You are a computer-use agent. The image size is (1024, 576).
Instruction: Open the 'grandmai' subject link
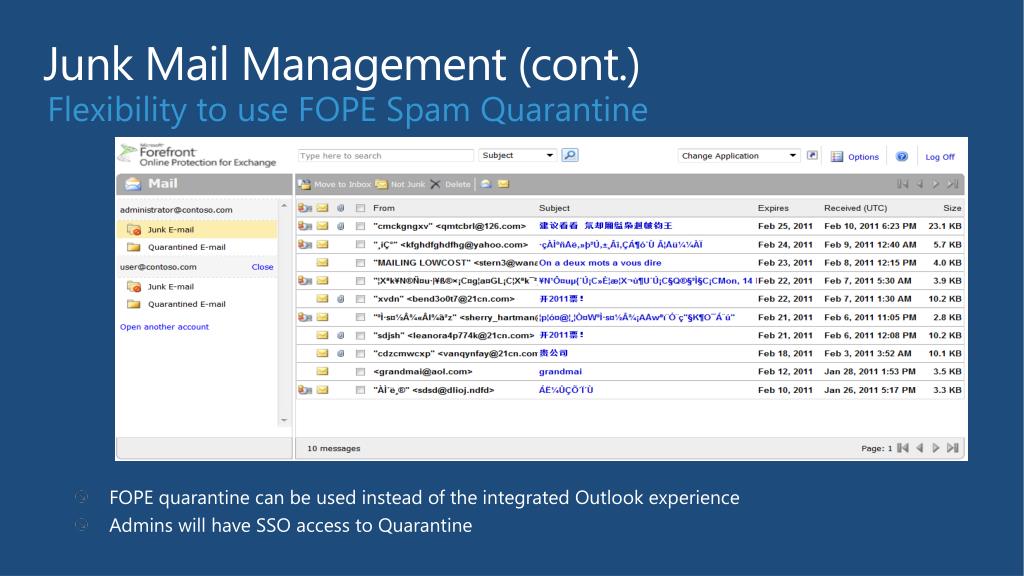point(560,372)
